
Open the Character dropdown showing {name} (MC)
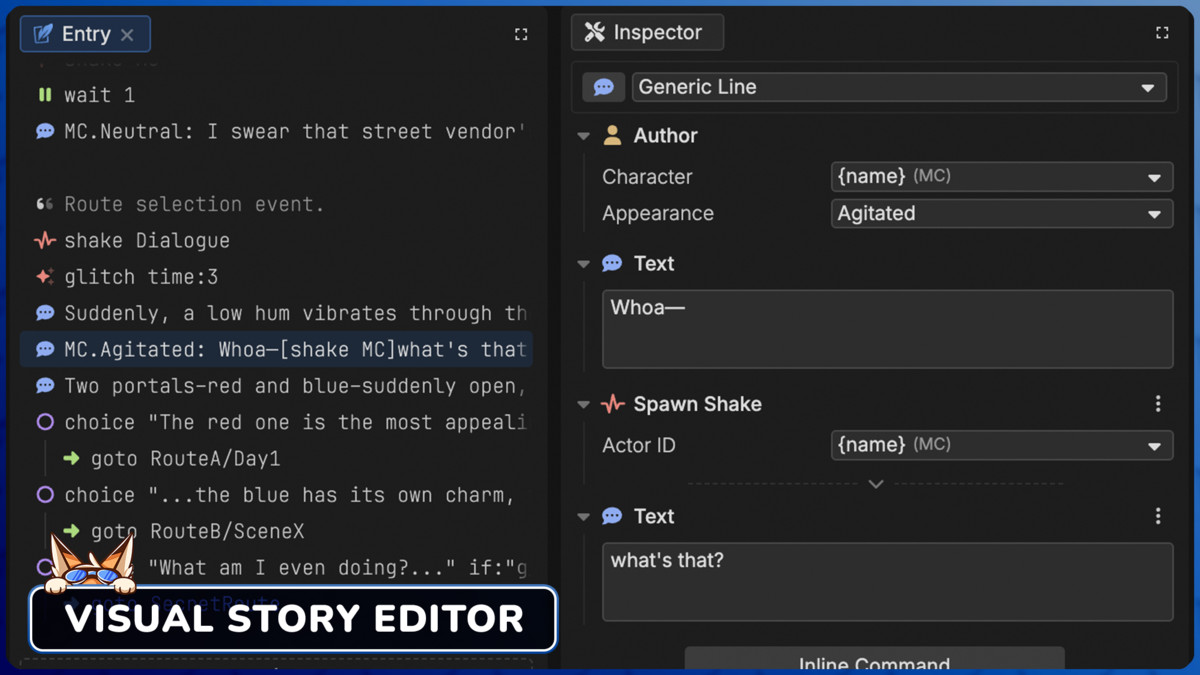click(x=1000, y=176)
